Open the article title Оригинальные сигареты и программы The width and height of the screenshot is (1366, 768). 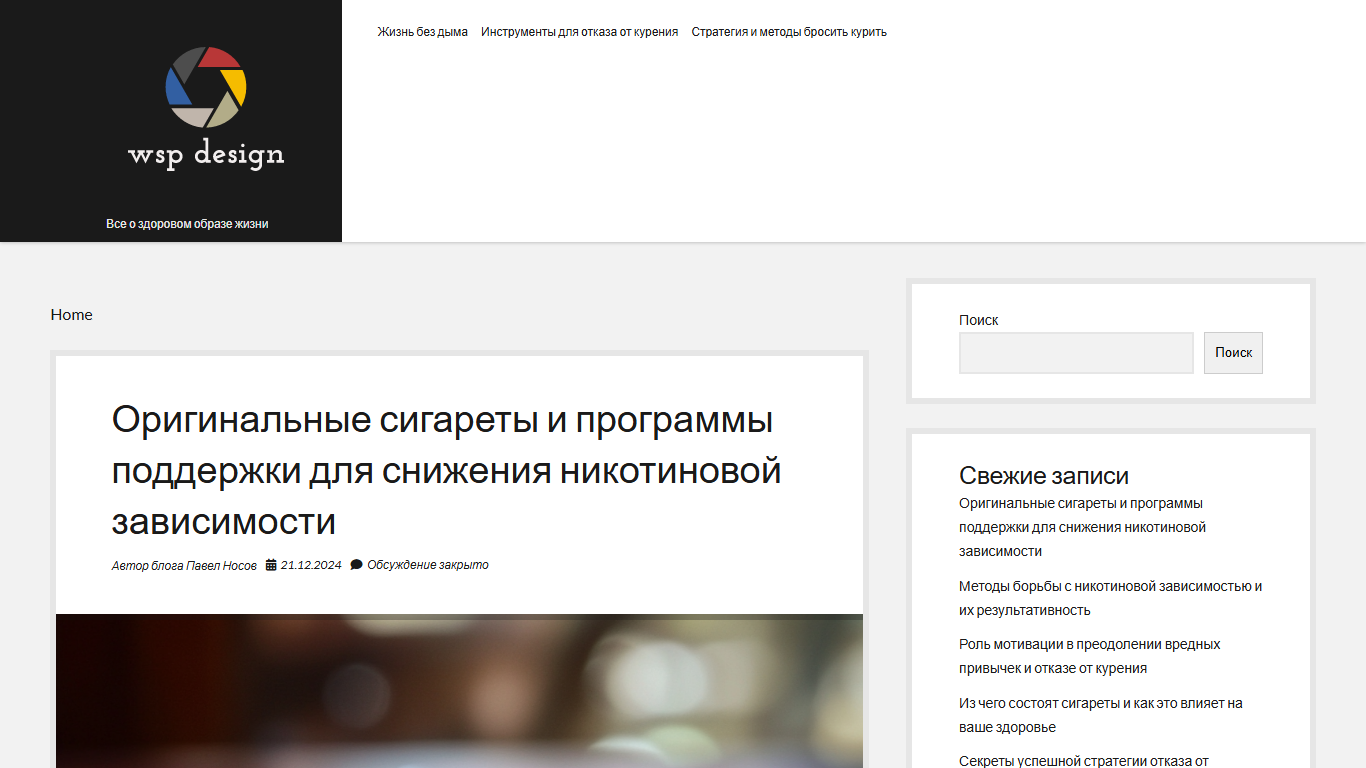(446, 471)
